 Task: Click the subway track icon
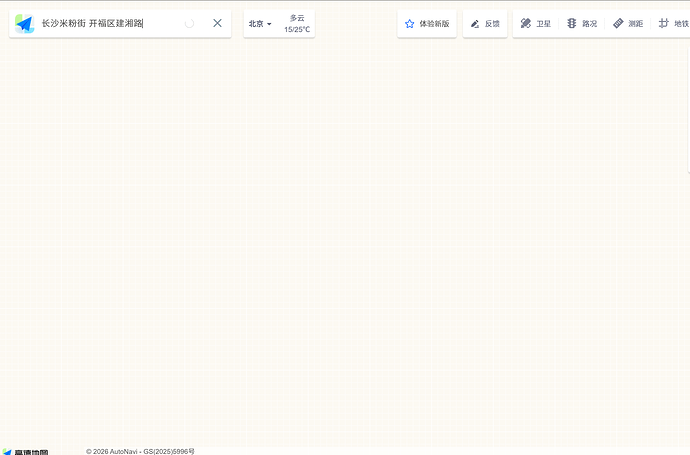pyautogui.click(x=664, y=23)
